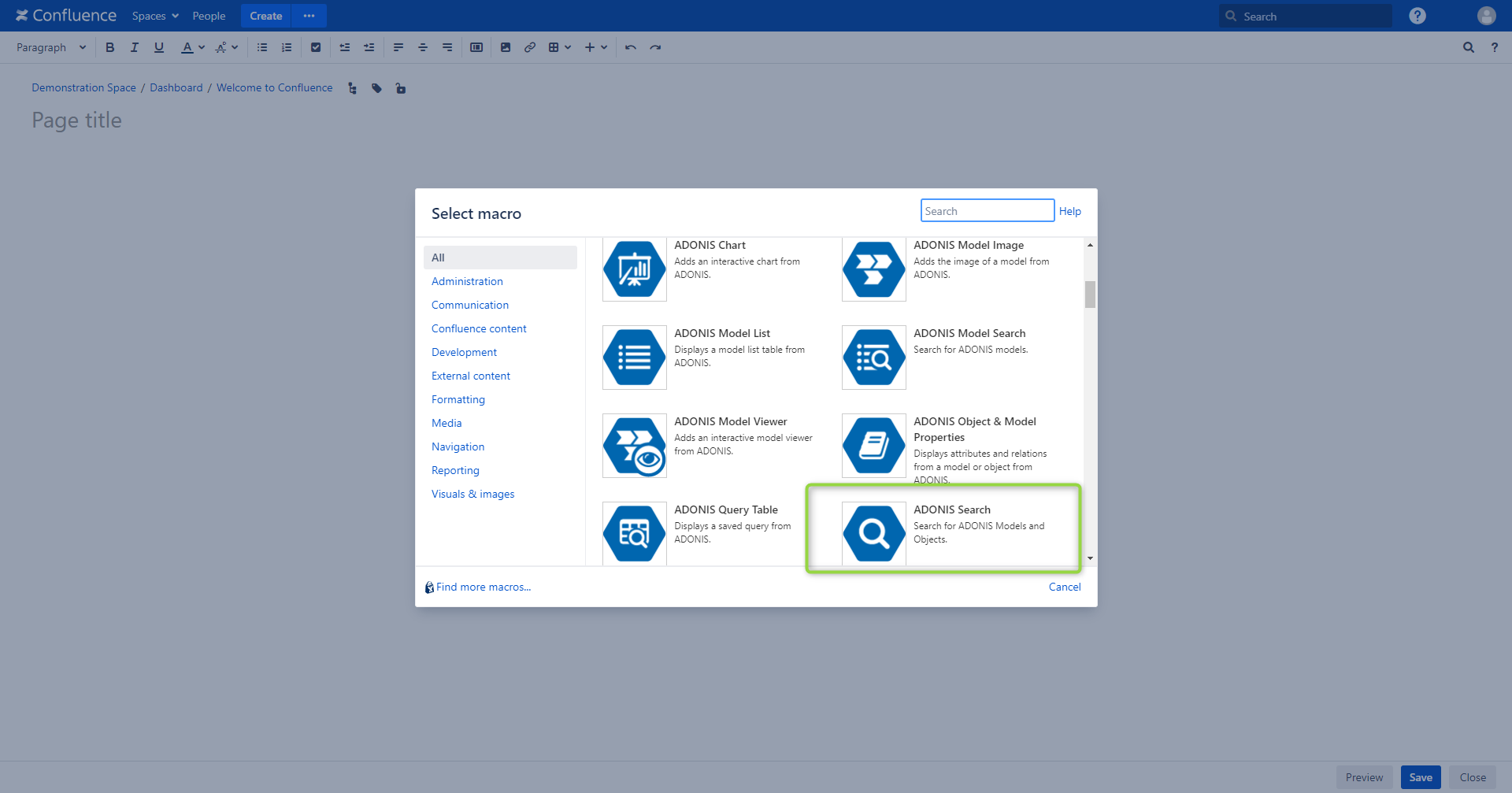Pick ADONIS Object & Model Properties icon
Screen dimensions: 1512x793
(873, 446)
